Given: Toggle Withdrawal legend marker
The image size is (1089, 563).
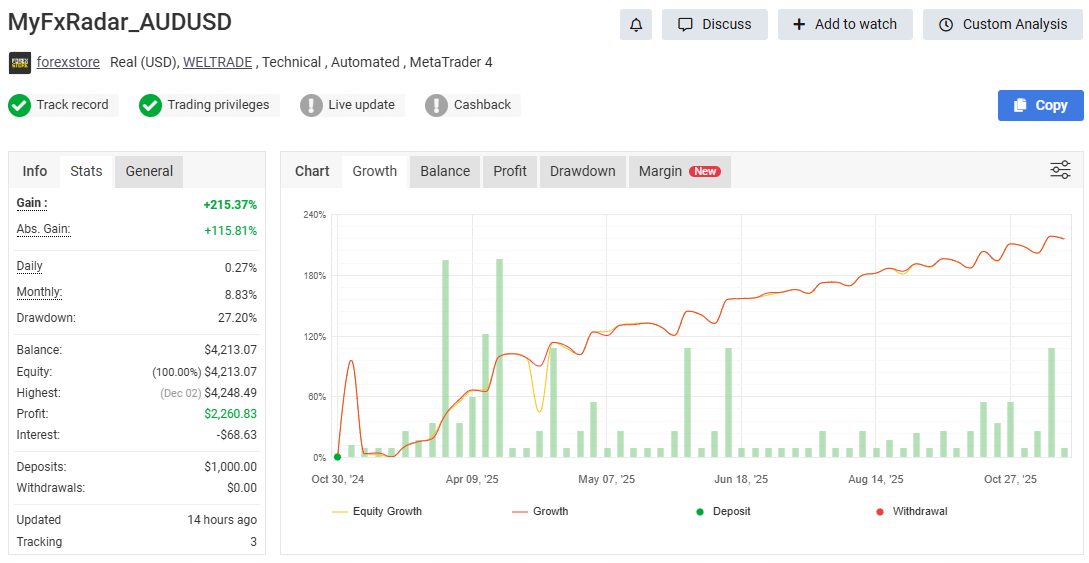Looking at the screenshot, I should tap(912, 512).
